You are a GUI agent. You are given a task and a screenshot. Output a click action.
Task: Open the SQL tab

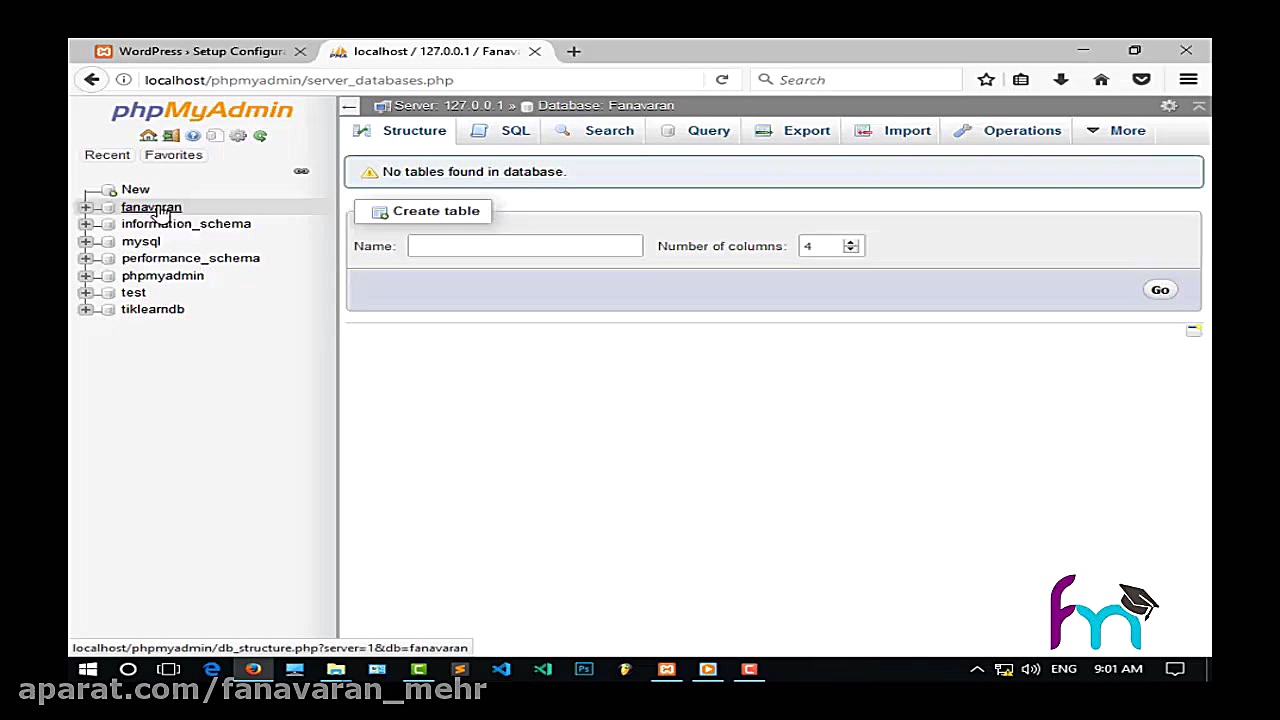[x=501, y=130]
